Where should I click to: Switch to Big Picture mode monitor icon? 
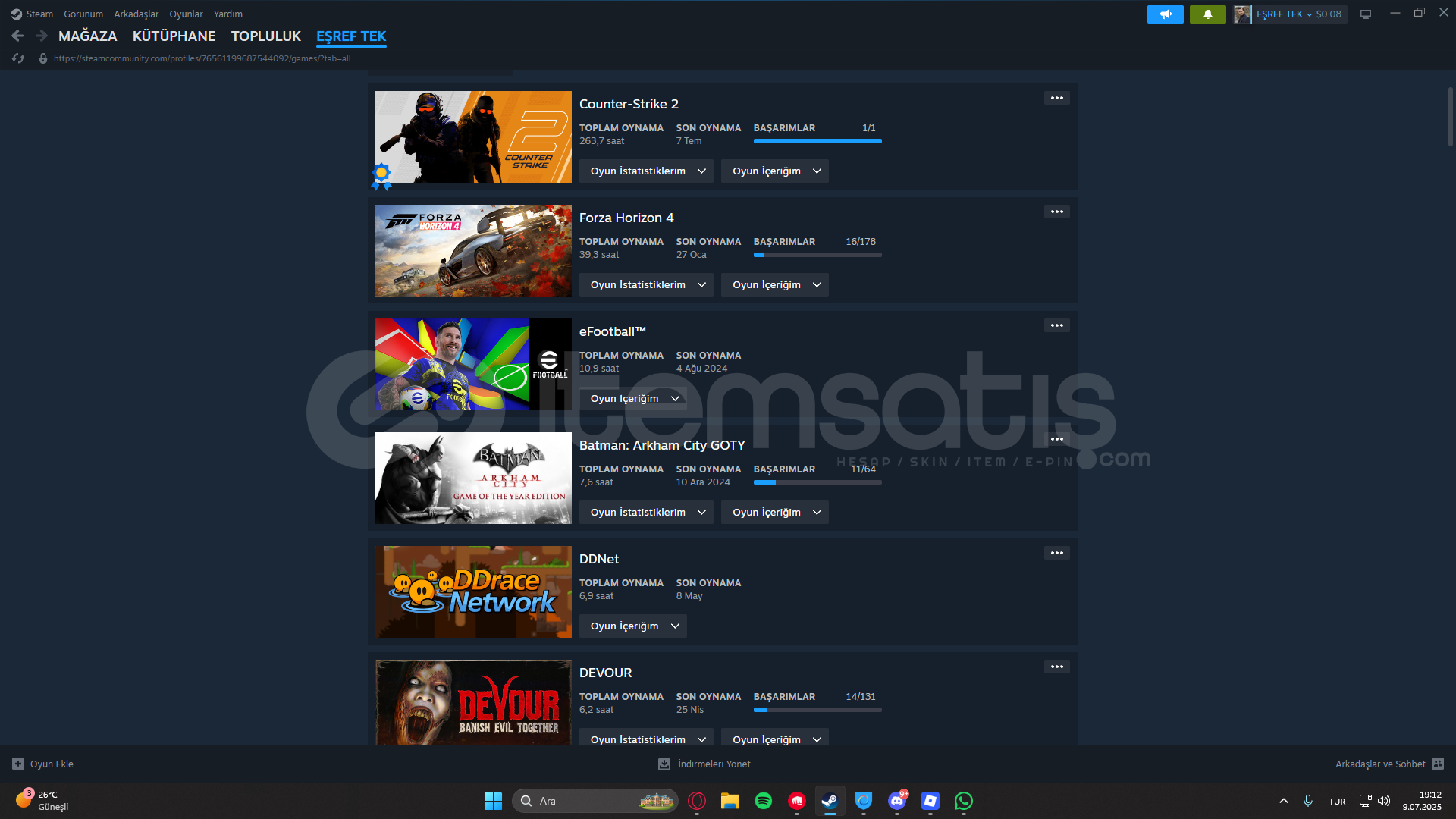pos(1366,14)
